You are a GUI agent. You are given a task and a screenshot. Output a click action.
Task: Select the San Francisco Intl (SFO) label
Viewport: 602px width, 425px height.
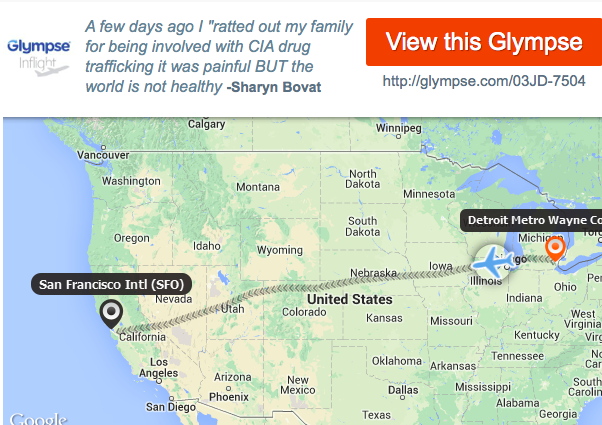tap(111, 284)
